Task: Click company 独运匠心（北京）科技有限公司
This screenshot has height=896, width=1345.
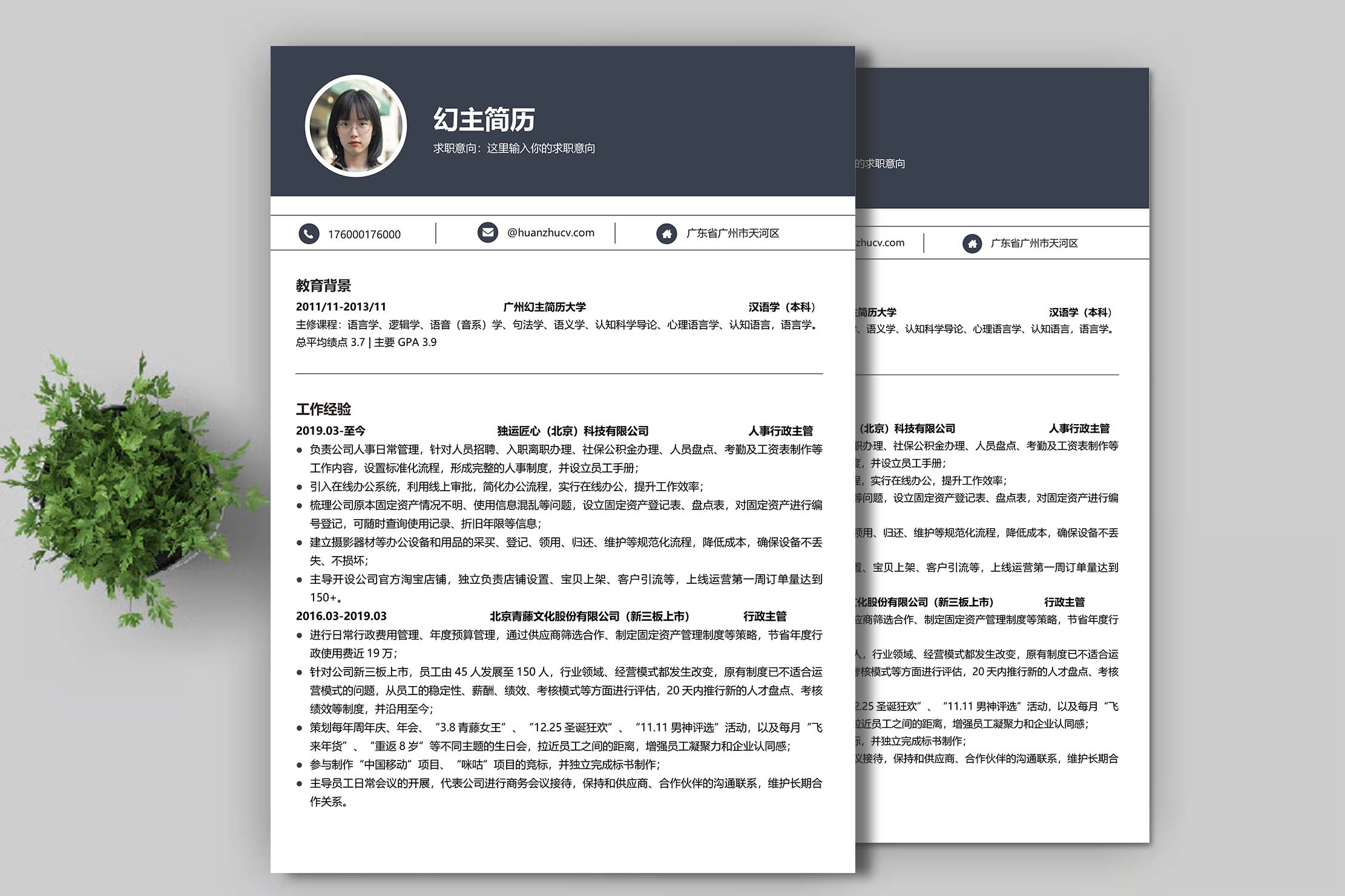Action: coord(573,431)
